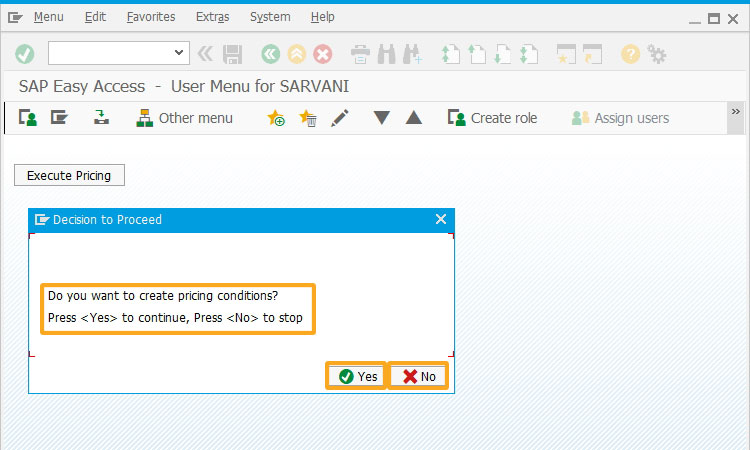Click the SAP Menu icon
This screenshot has height=450, width=750.
click(59, 118)
